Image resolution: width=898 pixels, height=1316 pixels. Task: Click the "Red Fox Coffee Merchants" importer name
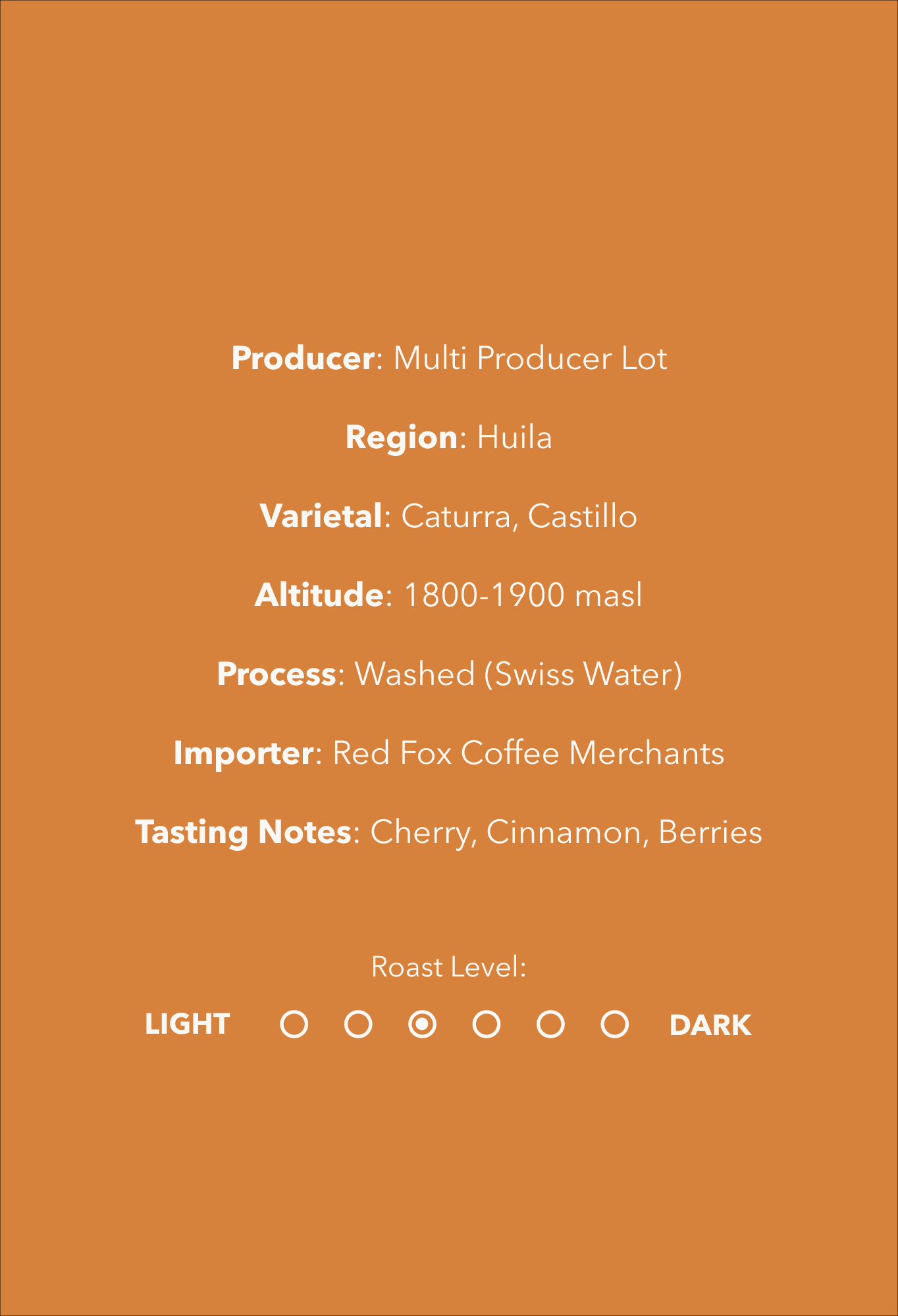(528, 753)
